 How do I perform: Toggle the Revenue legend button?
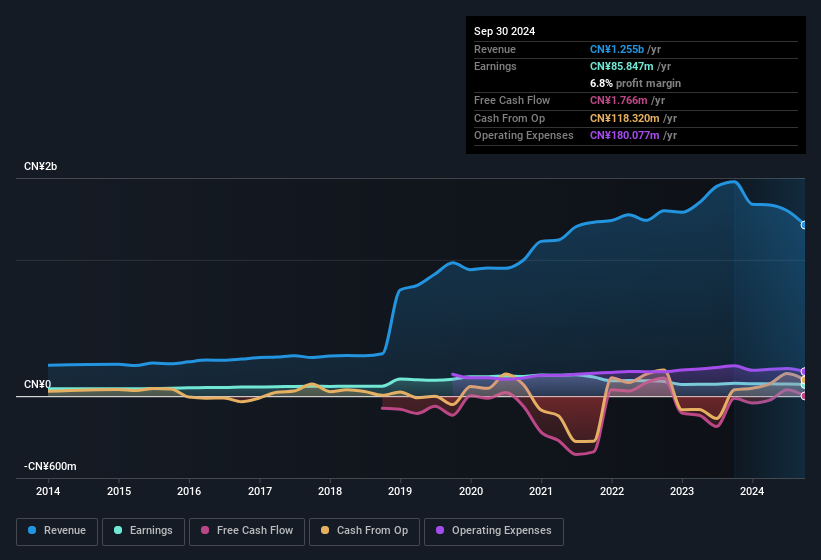pos(57,531)
